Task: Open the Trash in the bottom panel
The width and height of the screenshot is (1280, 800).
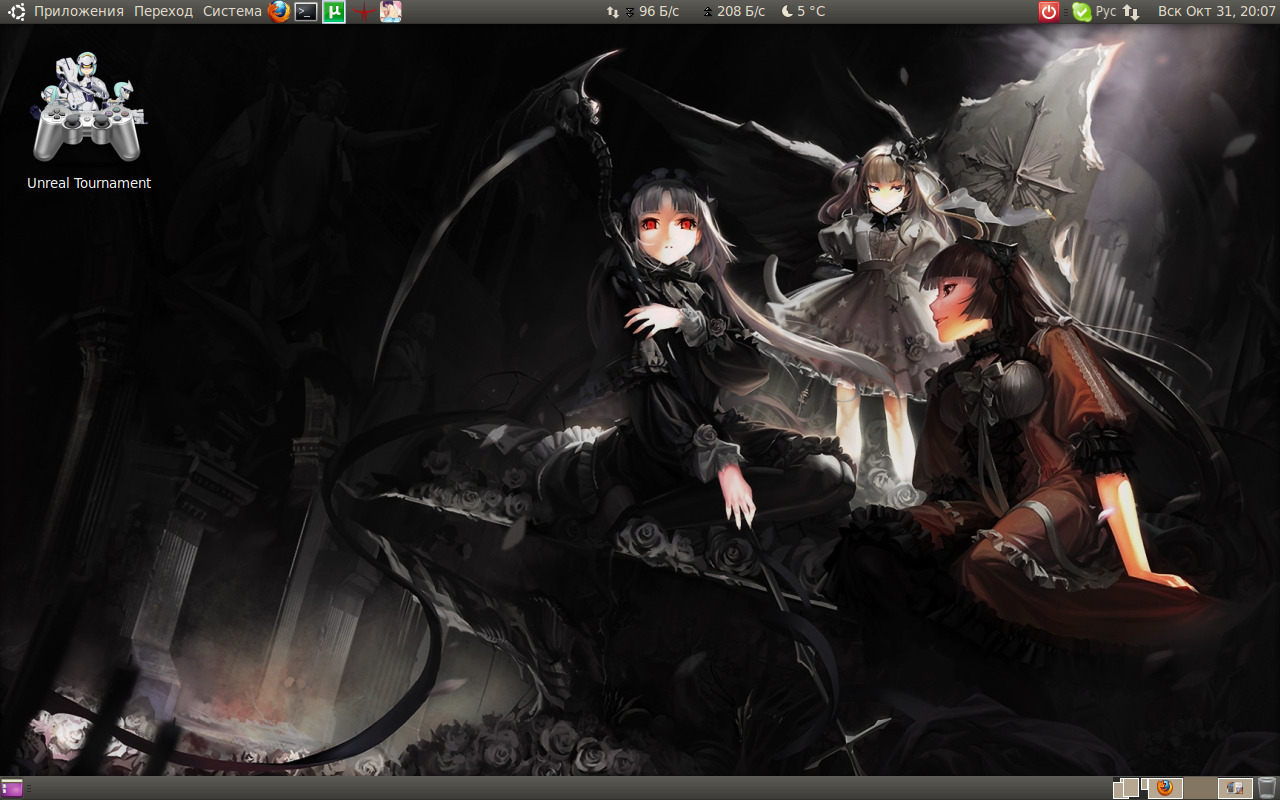Action: 1267,788
